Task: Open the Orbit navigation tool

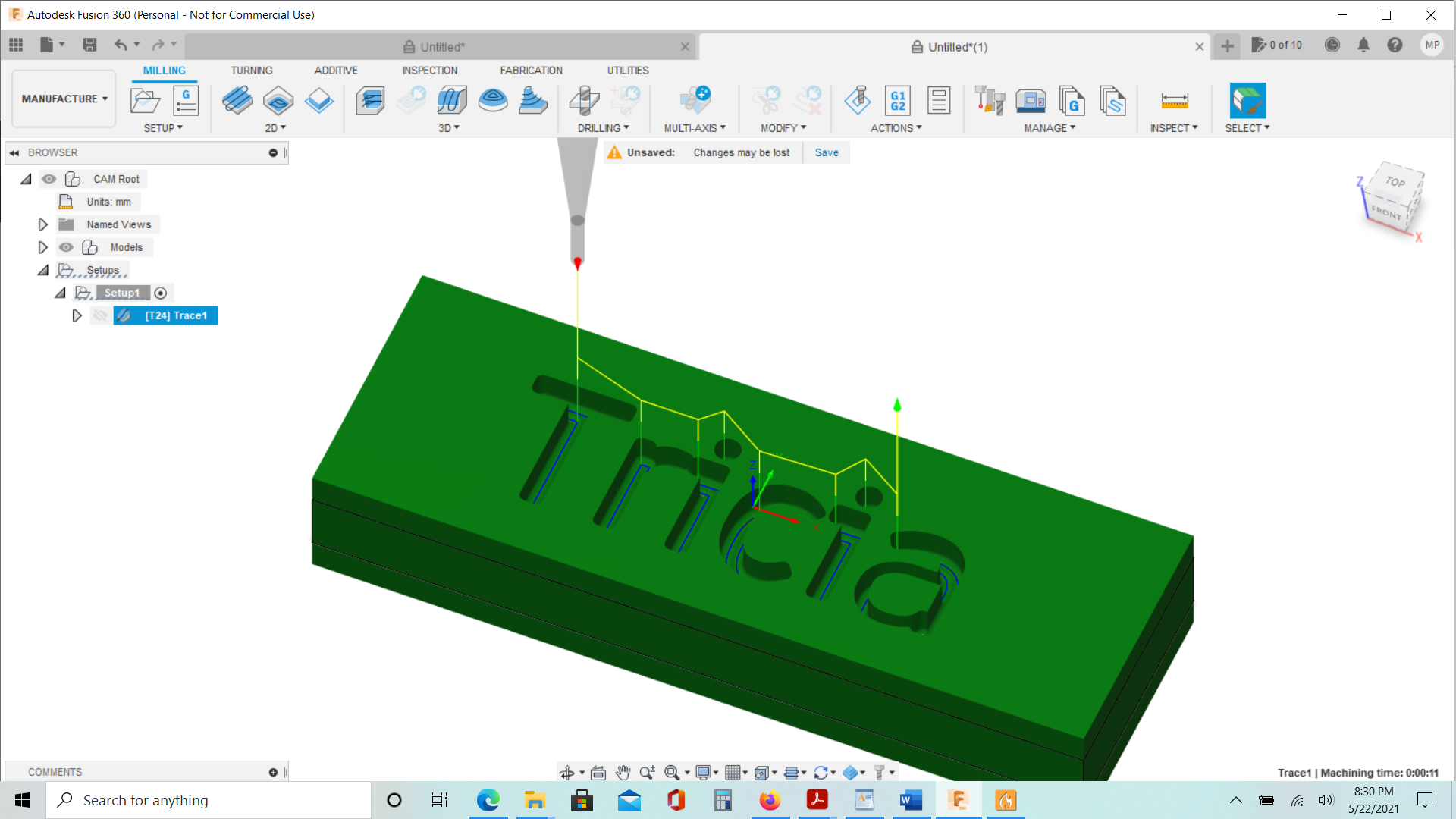Action: point(566,773)
